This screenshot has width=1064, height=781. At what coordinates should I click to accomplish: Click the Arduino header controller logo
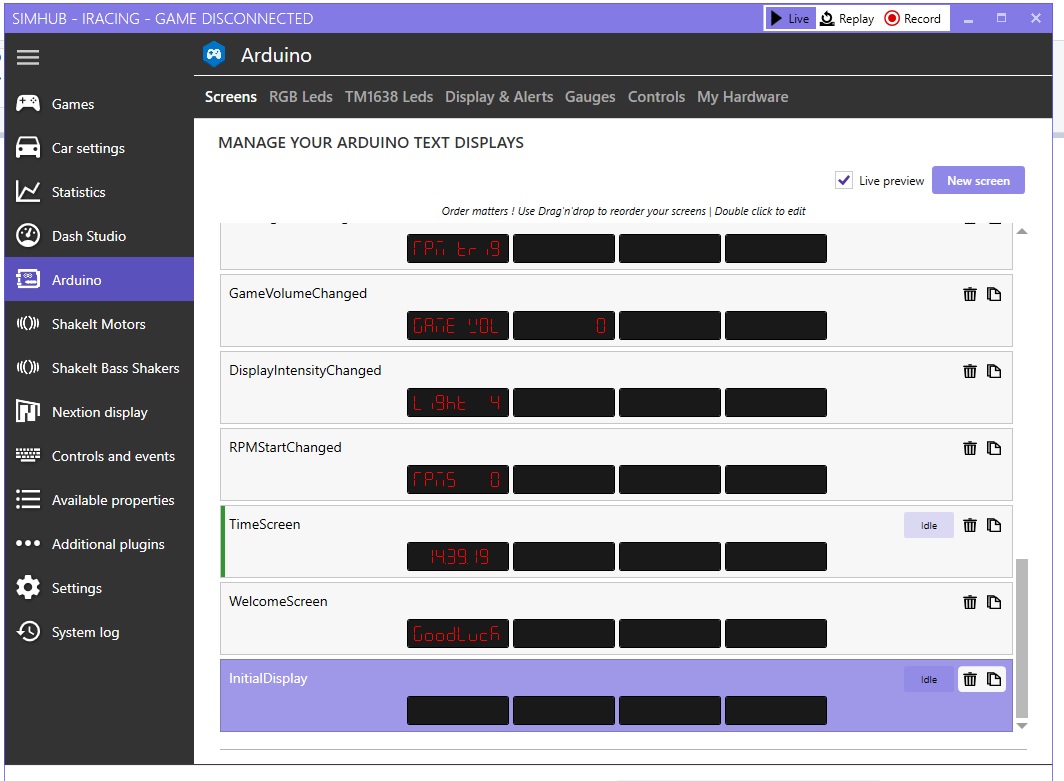214,54
